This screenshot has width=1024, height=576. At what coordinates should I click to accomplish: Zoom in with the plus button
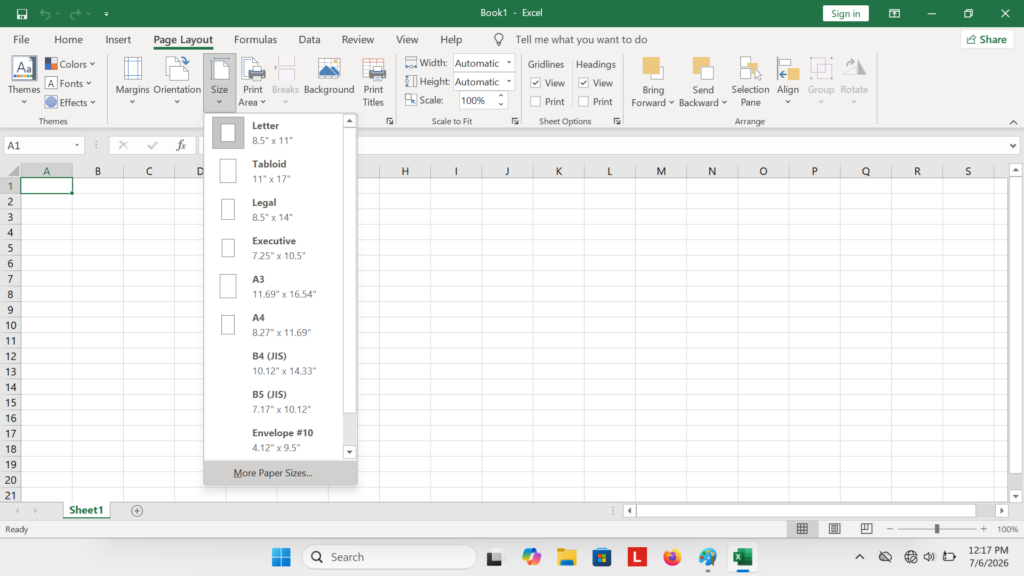[x=984, y=529]
